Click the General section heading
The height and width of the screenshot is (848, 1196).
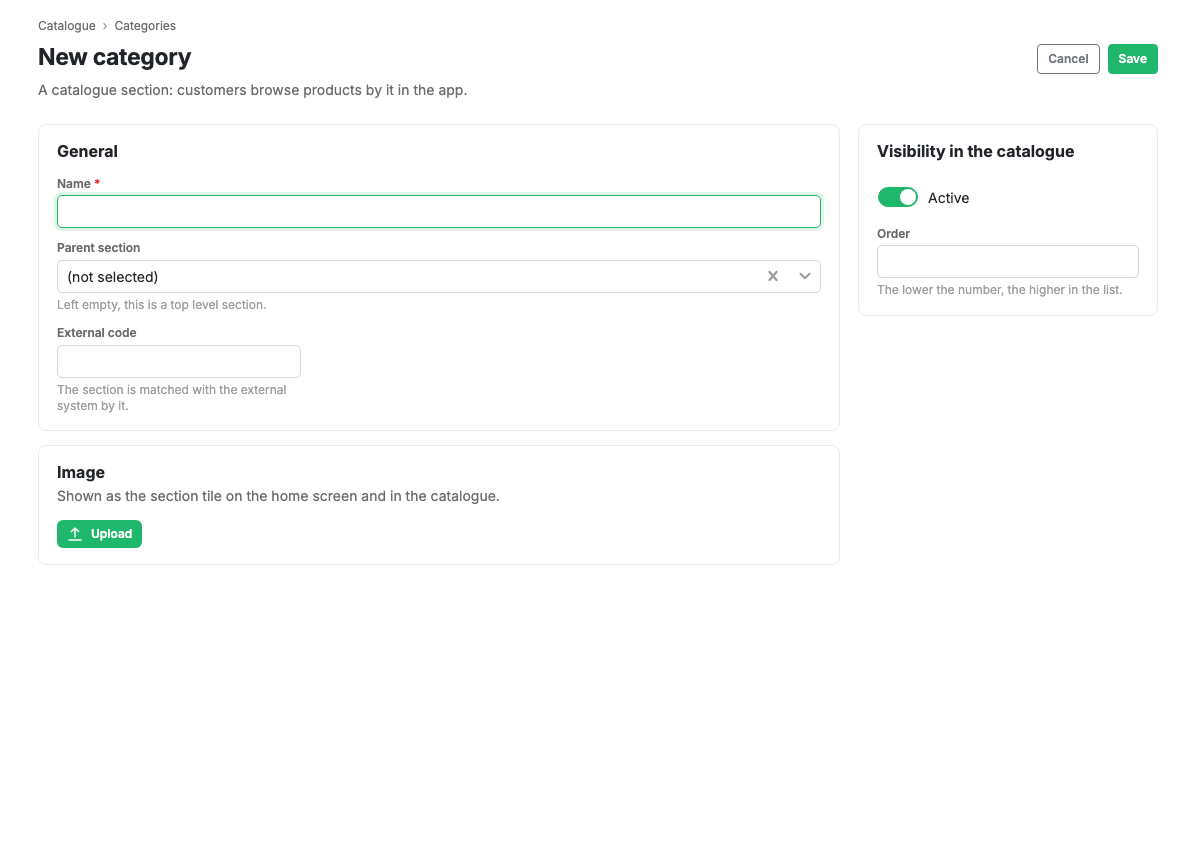pyautogui.click(x=88, y=152)
